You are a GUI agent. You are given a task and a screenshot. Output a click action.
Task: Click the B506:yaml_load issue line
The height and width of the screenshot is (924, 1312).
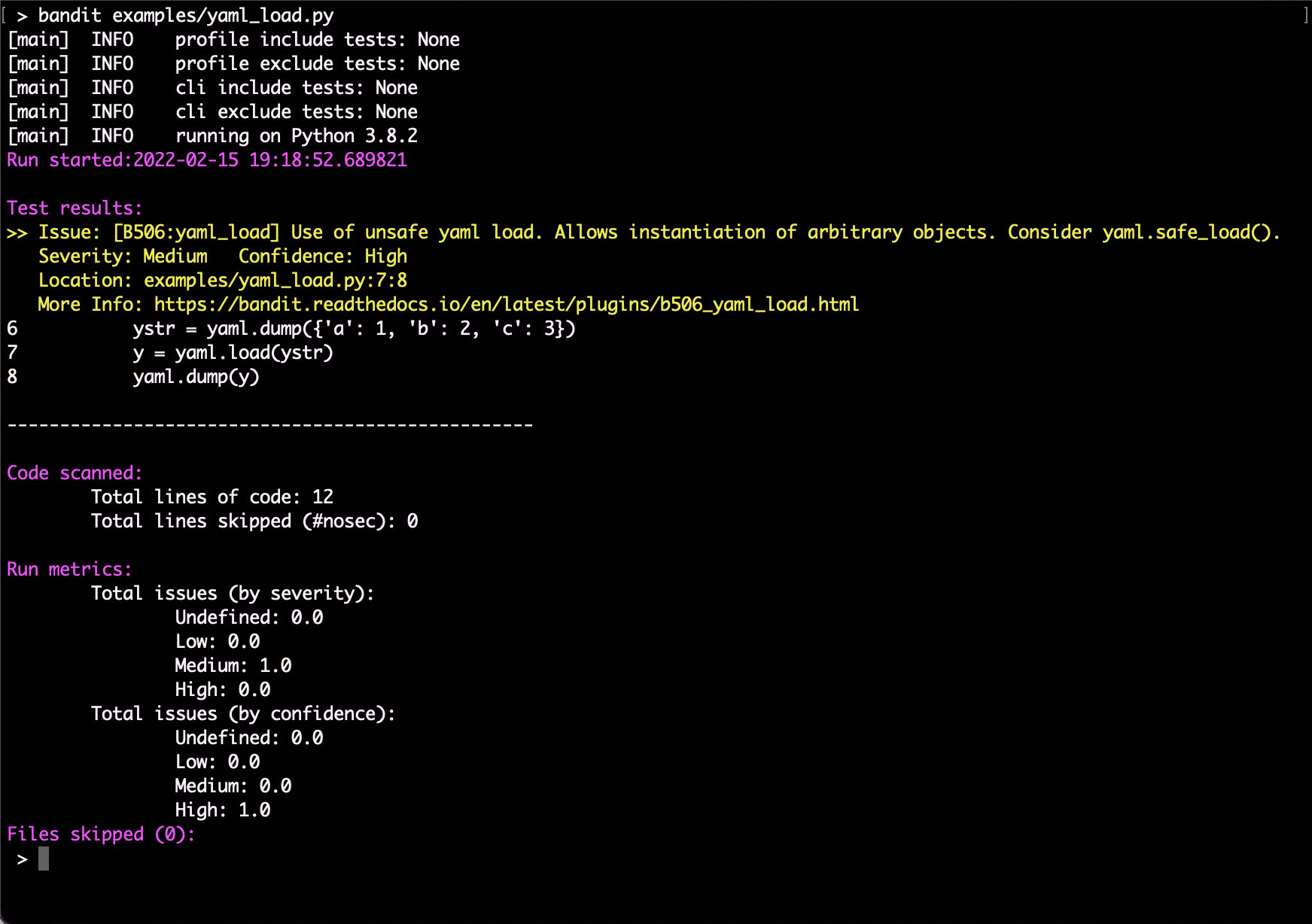click(644, 233)
